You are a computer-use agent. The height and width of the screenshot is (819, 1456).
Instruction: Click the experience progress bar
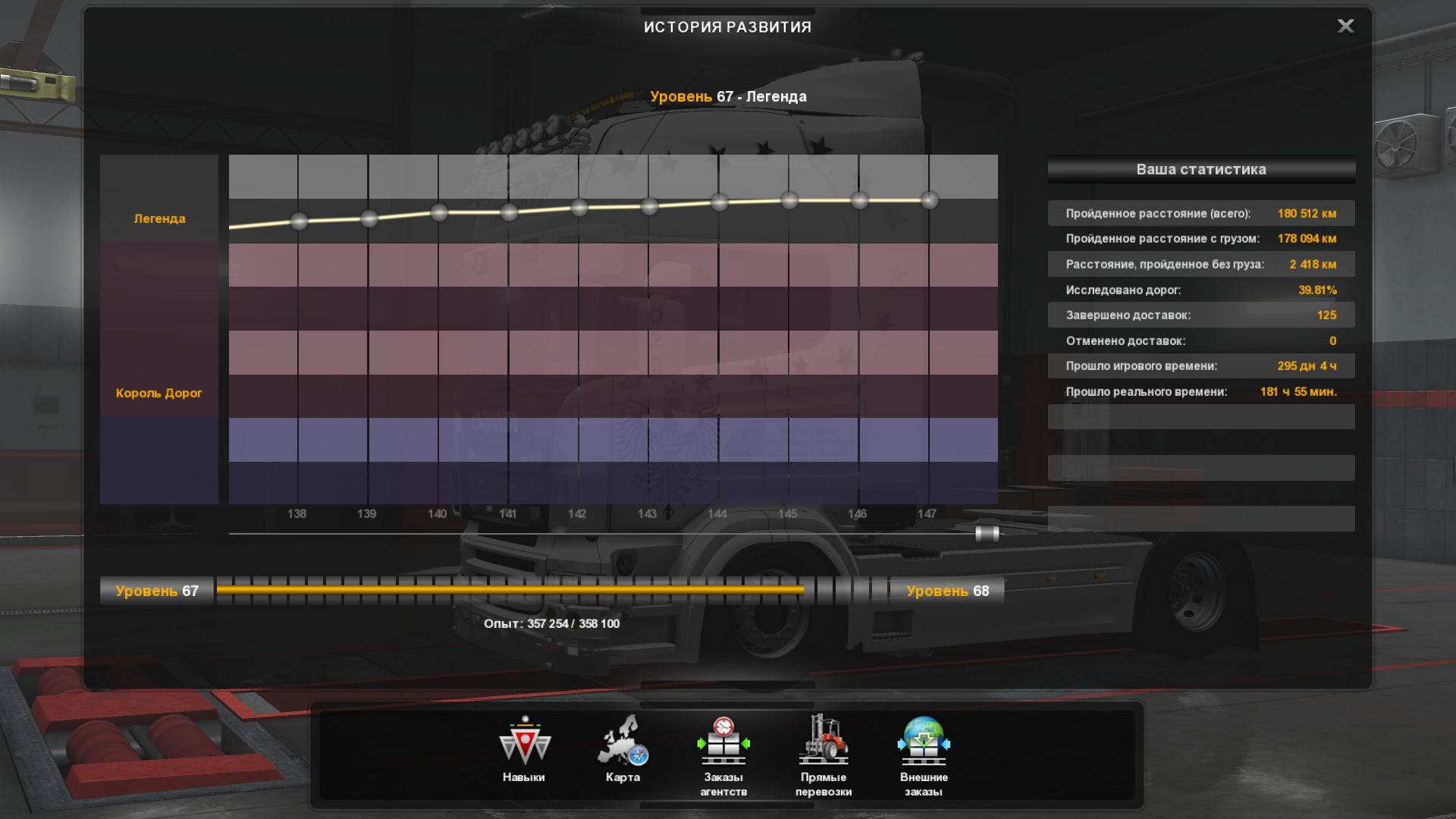(x=552, y=590)
